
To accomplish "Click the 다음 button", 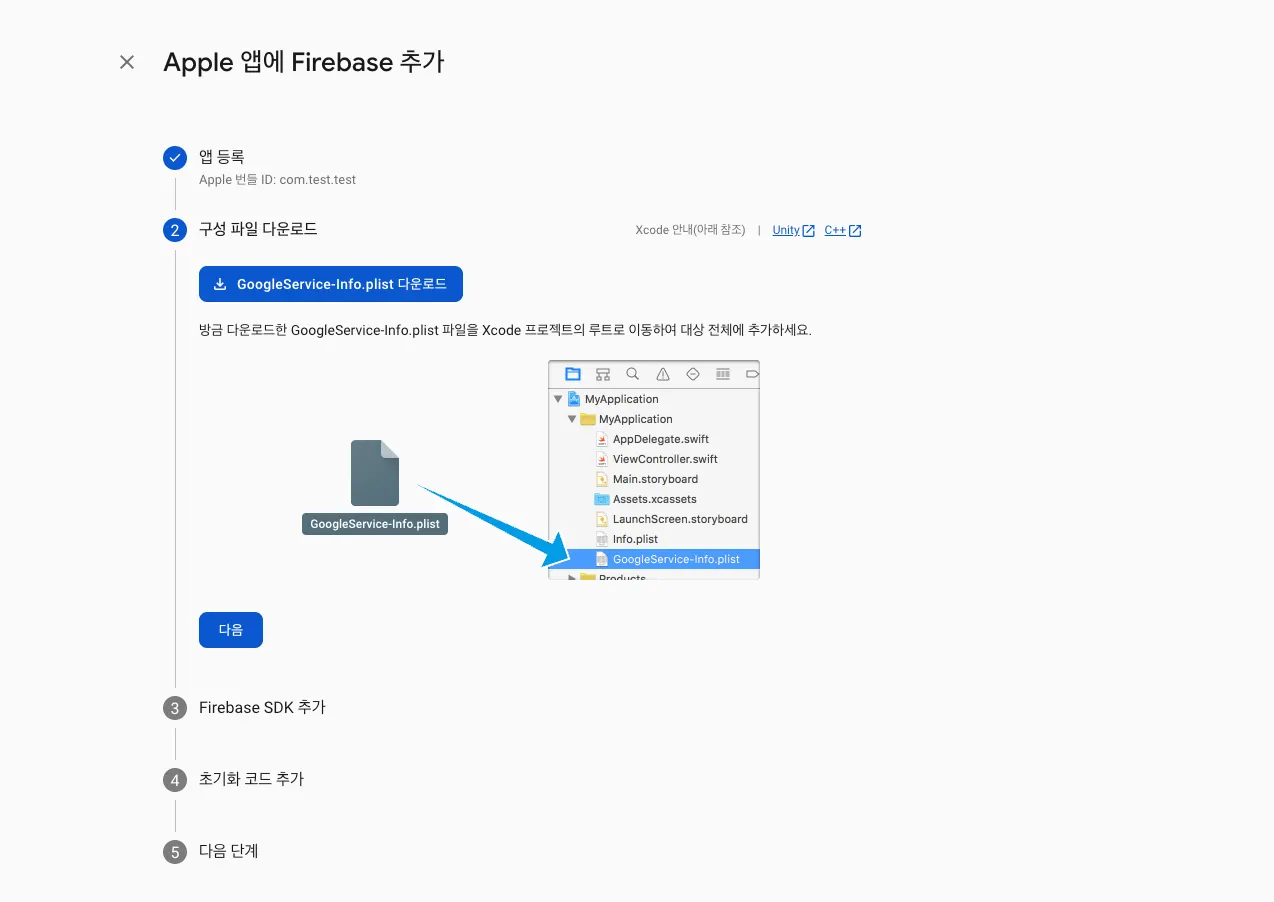I will pos(231,630).
